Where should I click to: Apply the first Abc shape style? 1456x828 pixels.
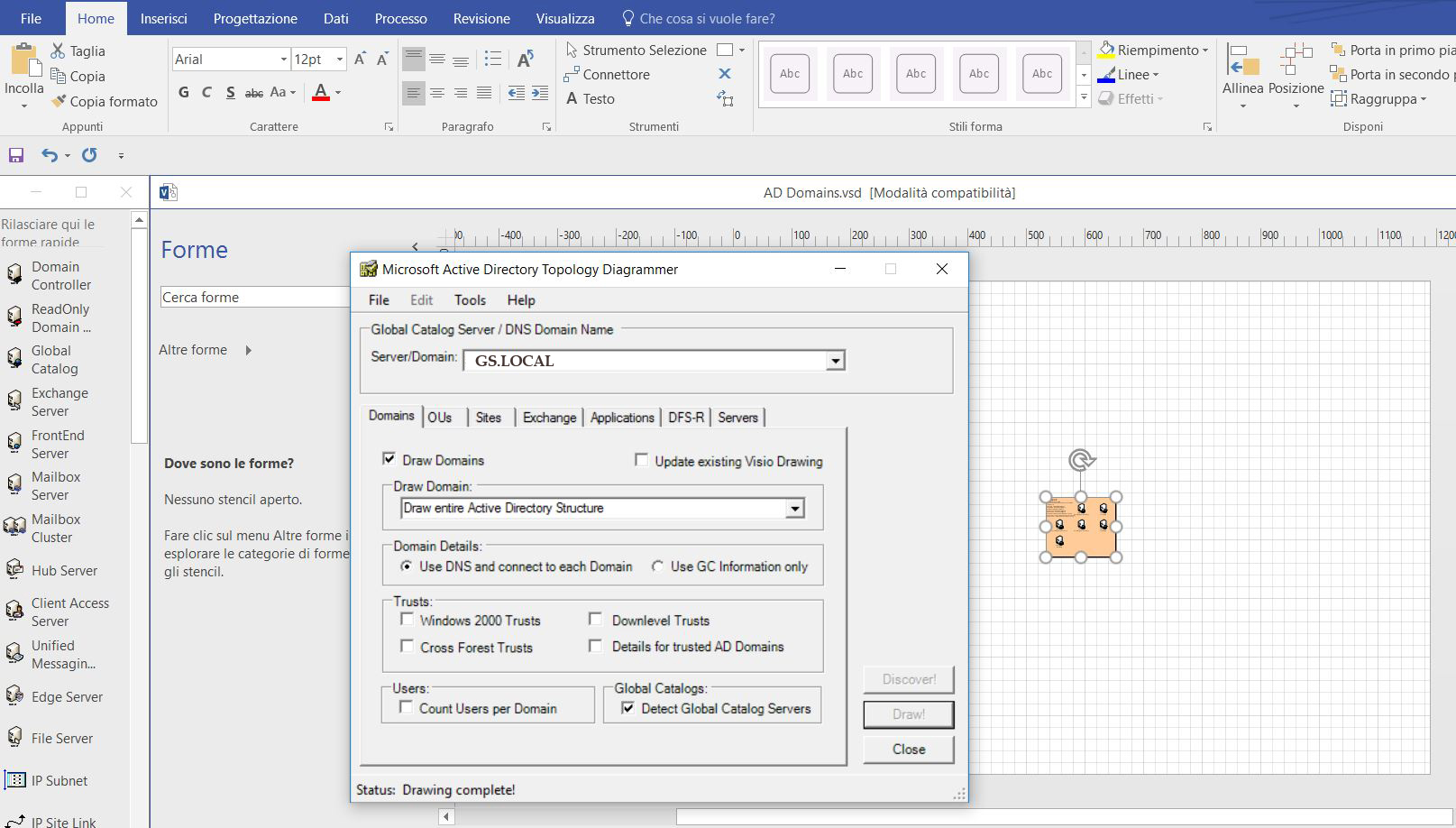point(790,74)
